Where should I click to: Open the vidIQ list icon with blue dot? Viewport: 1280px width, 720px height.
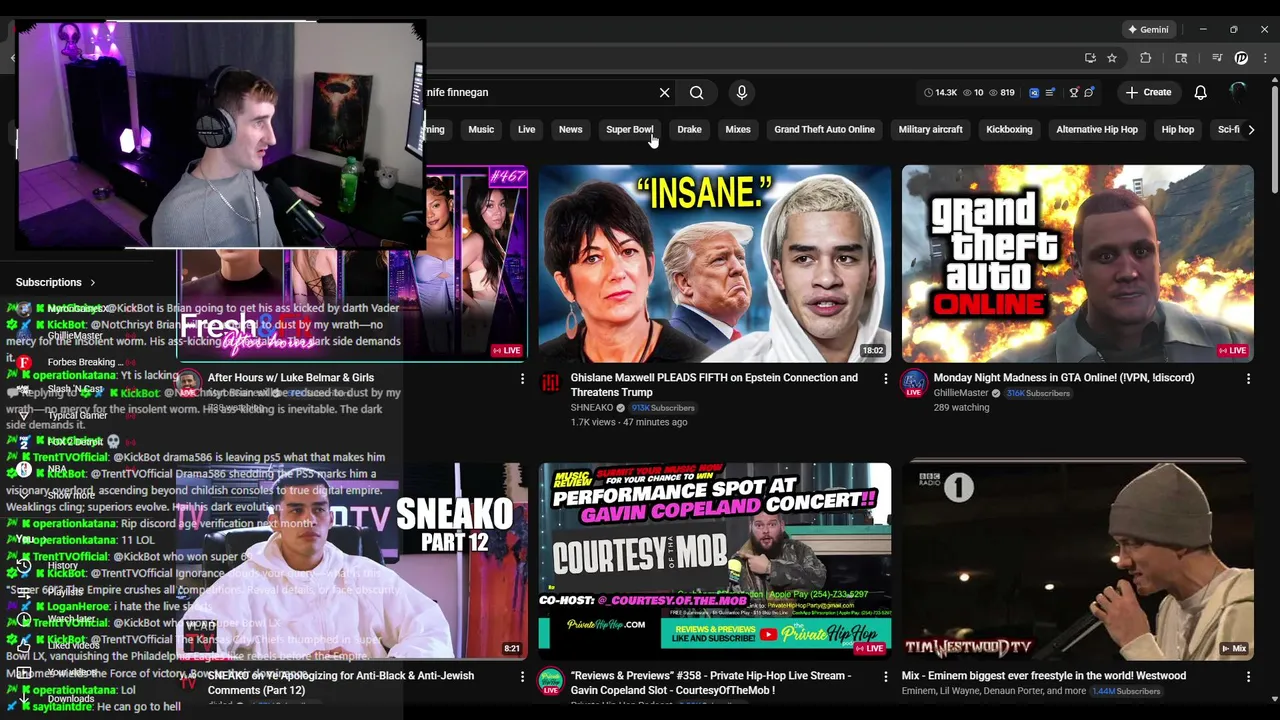coord(1049,93)
